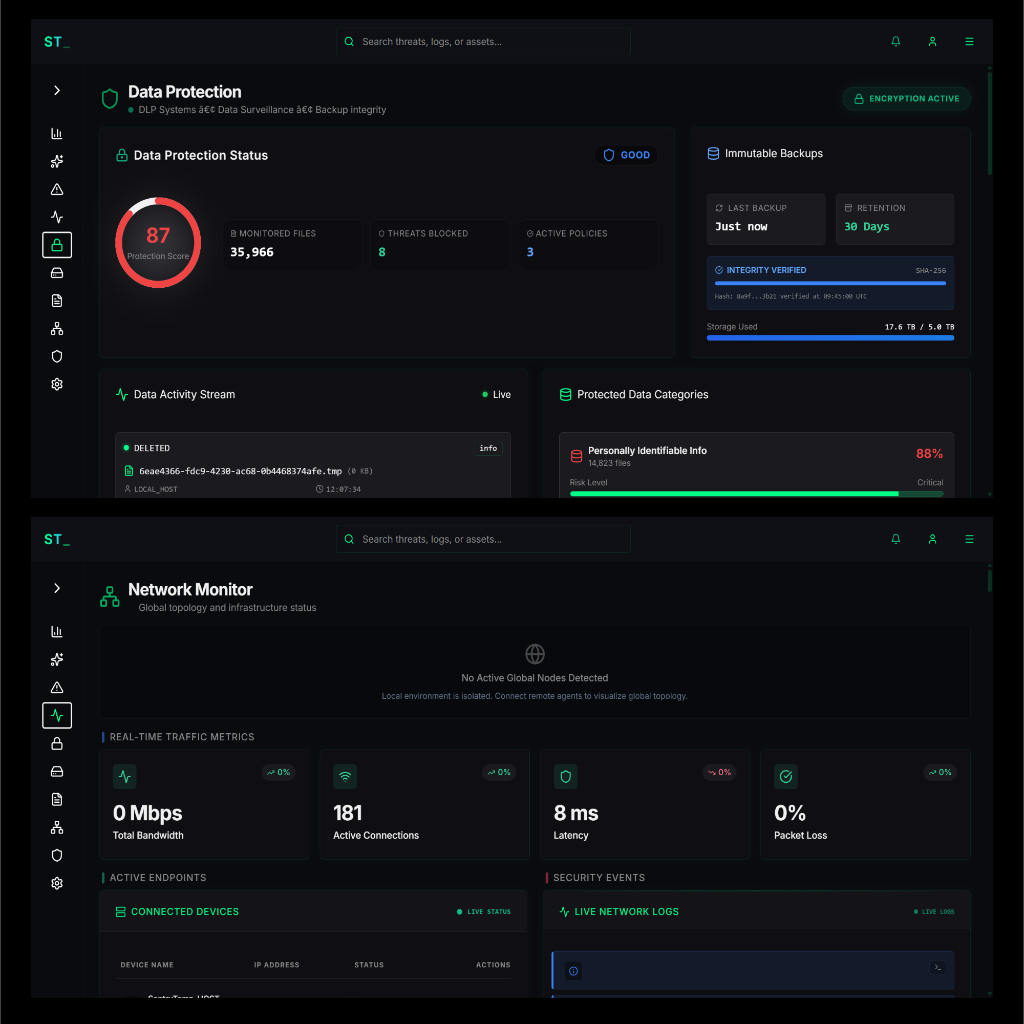Click the Total Bandwidth card
The height and width of the screenshot is (1024, 1024).
click(204, 804)
